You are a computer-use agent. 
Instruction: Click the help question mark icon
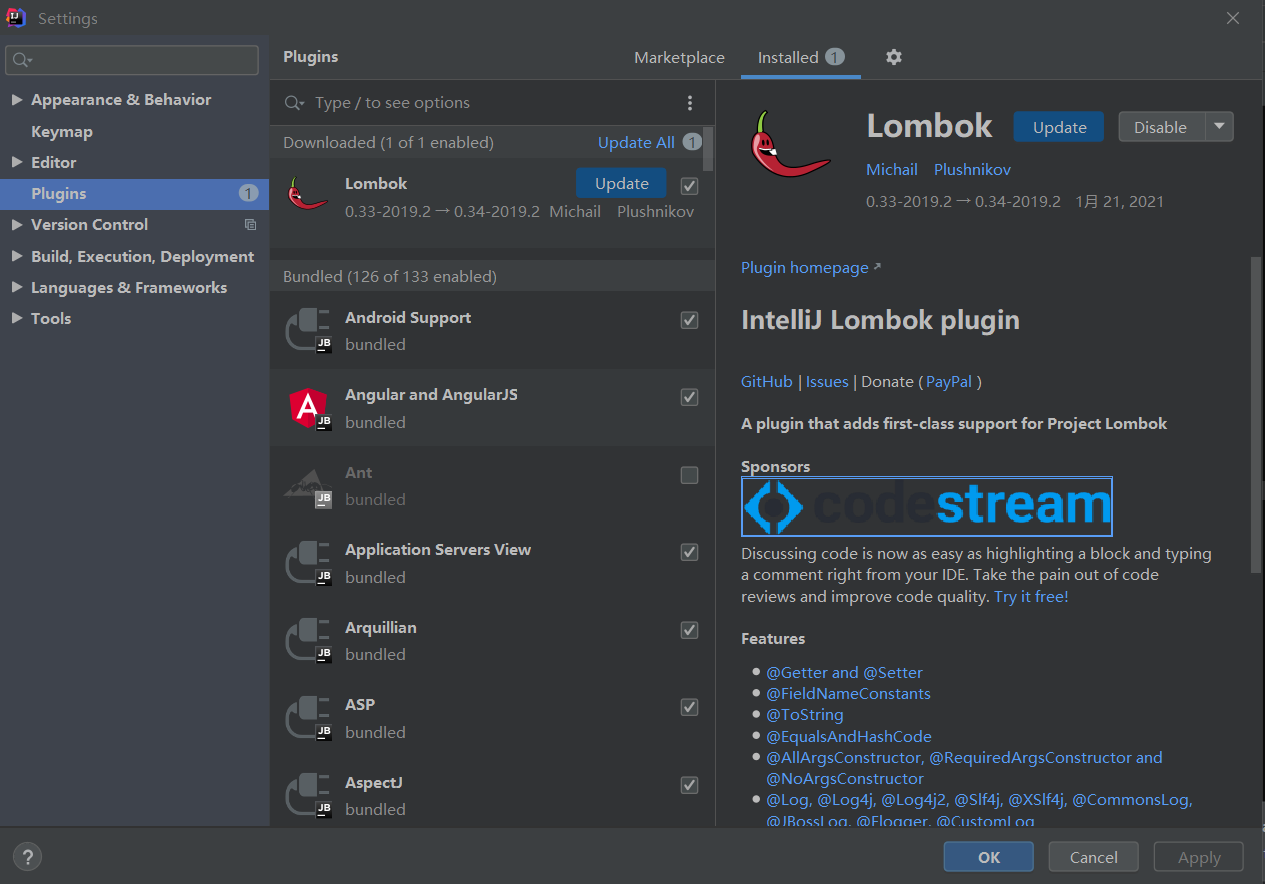[x=27, y=856]
